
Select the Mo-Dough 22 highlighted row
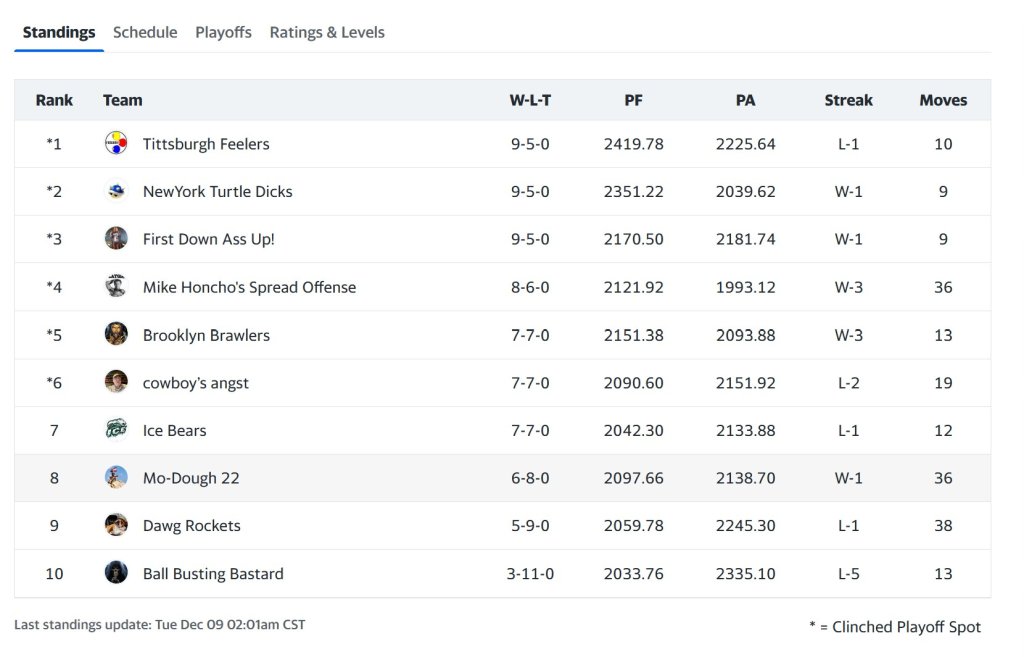tap(500, 477)
